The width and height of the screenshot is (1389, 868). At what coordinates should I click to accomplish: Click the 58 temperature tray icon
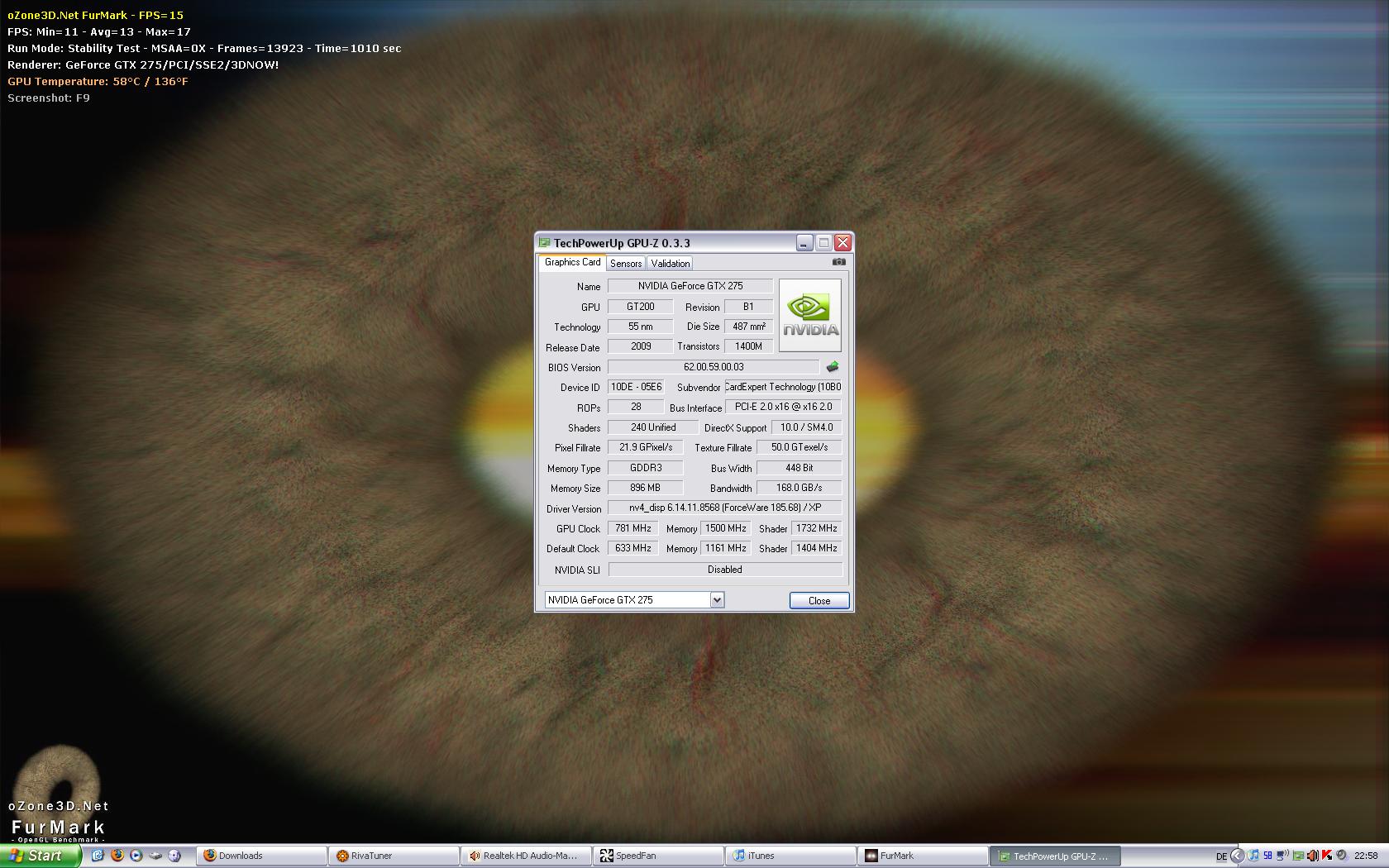1267,856
